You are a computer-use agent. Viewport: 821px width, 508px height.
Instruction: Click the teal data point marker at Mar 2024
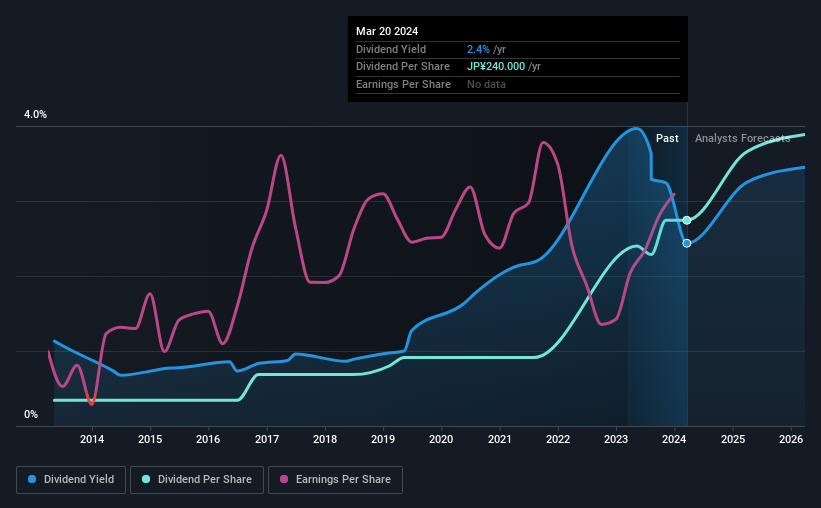tap(687, 220)
